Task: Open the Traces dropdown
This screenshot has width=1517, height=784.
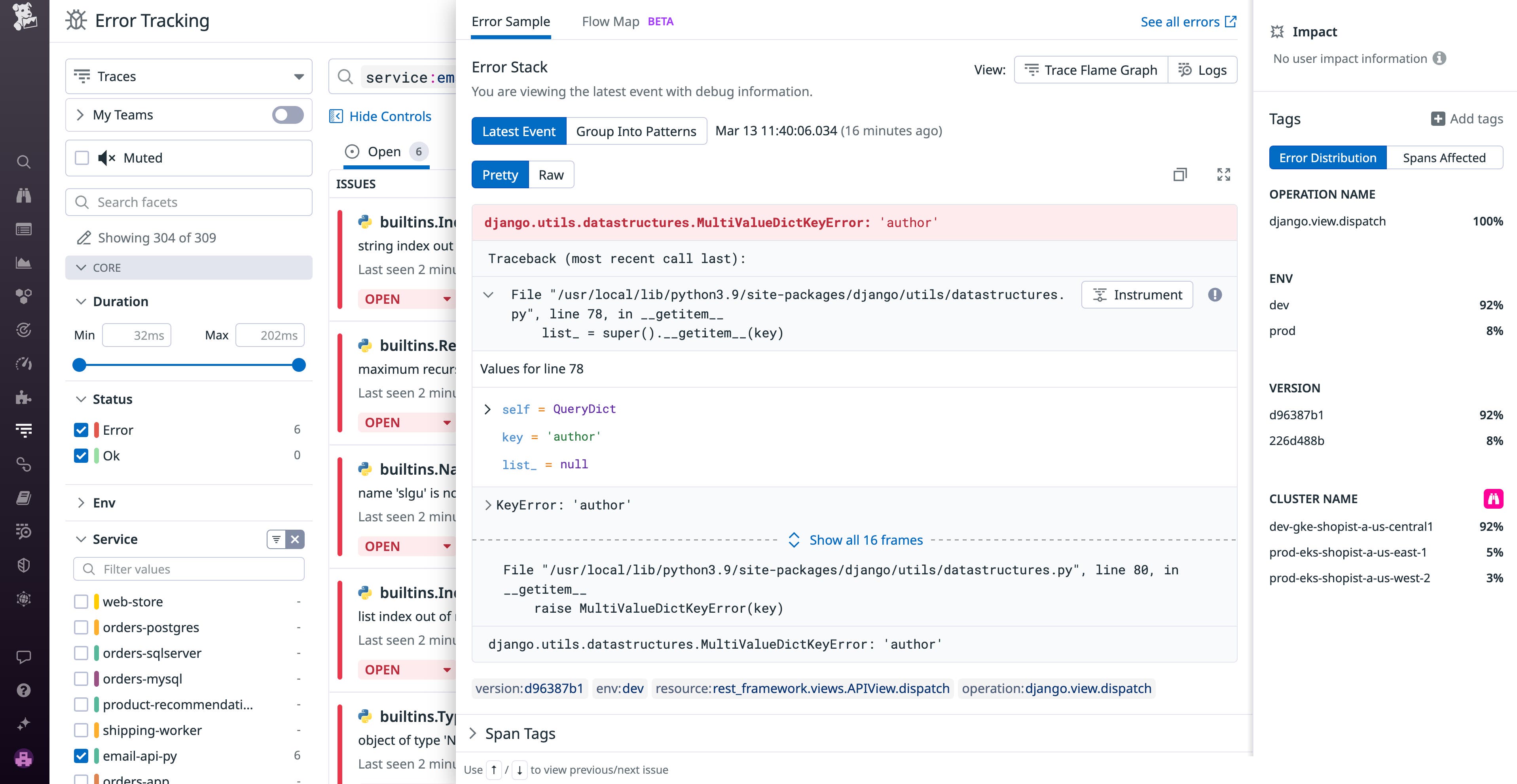Action: tap(188, 76)
